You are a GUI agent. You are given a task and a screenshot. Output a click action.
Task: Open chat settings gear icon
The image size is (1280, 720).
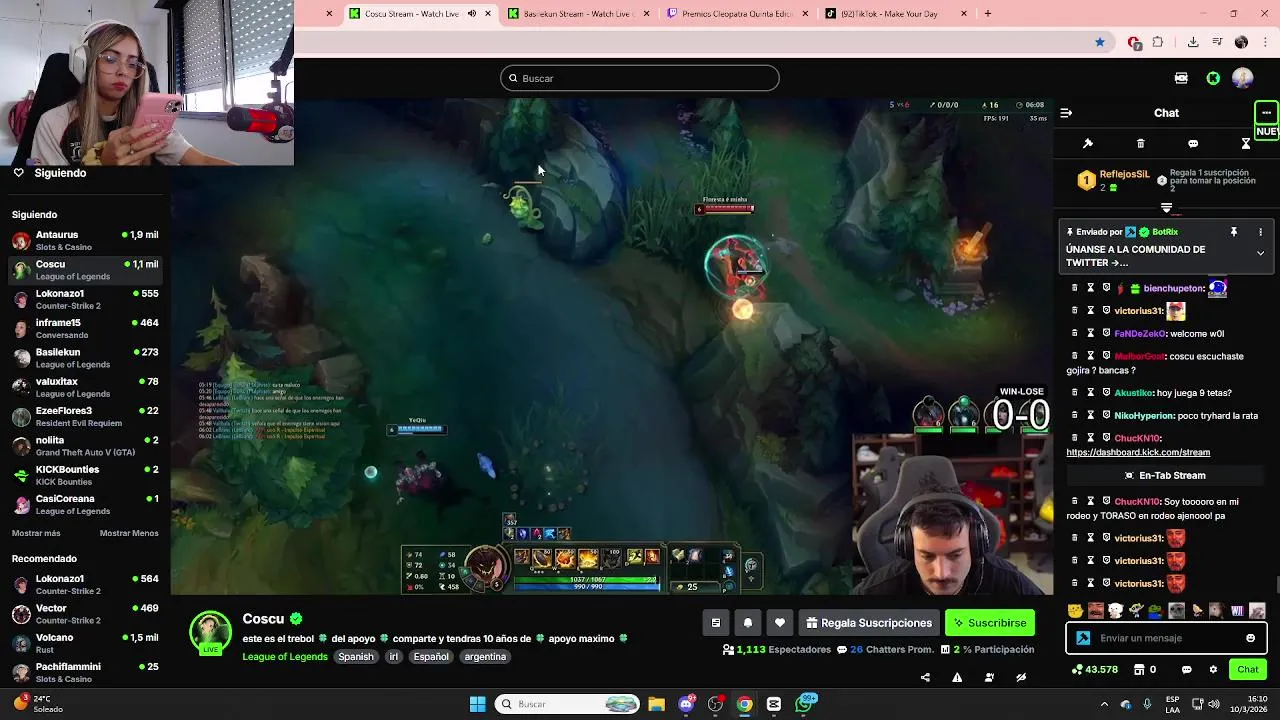pos(1213,670)
